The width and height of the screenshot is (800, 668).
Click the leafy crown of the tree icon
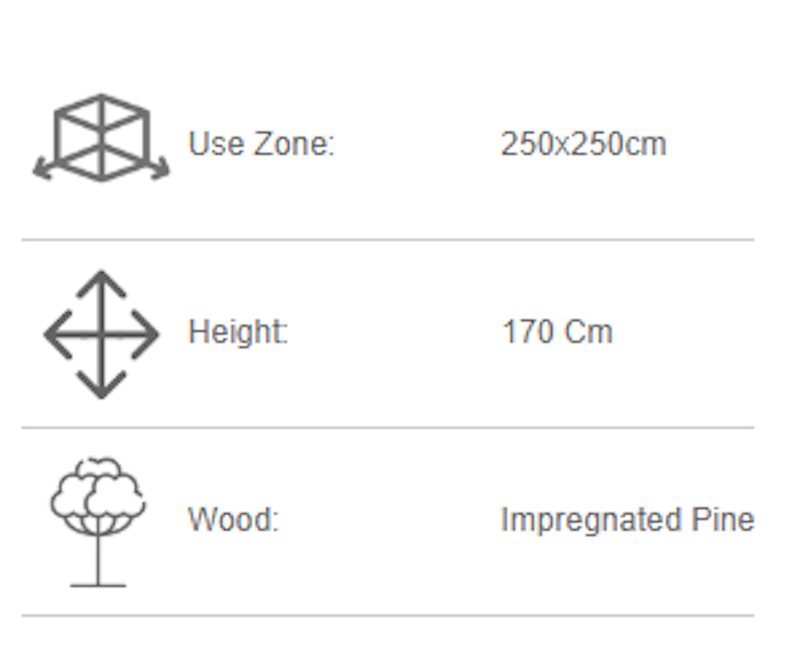[x=98, y=492]
